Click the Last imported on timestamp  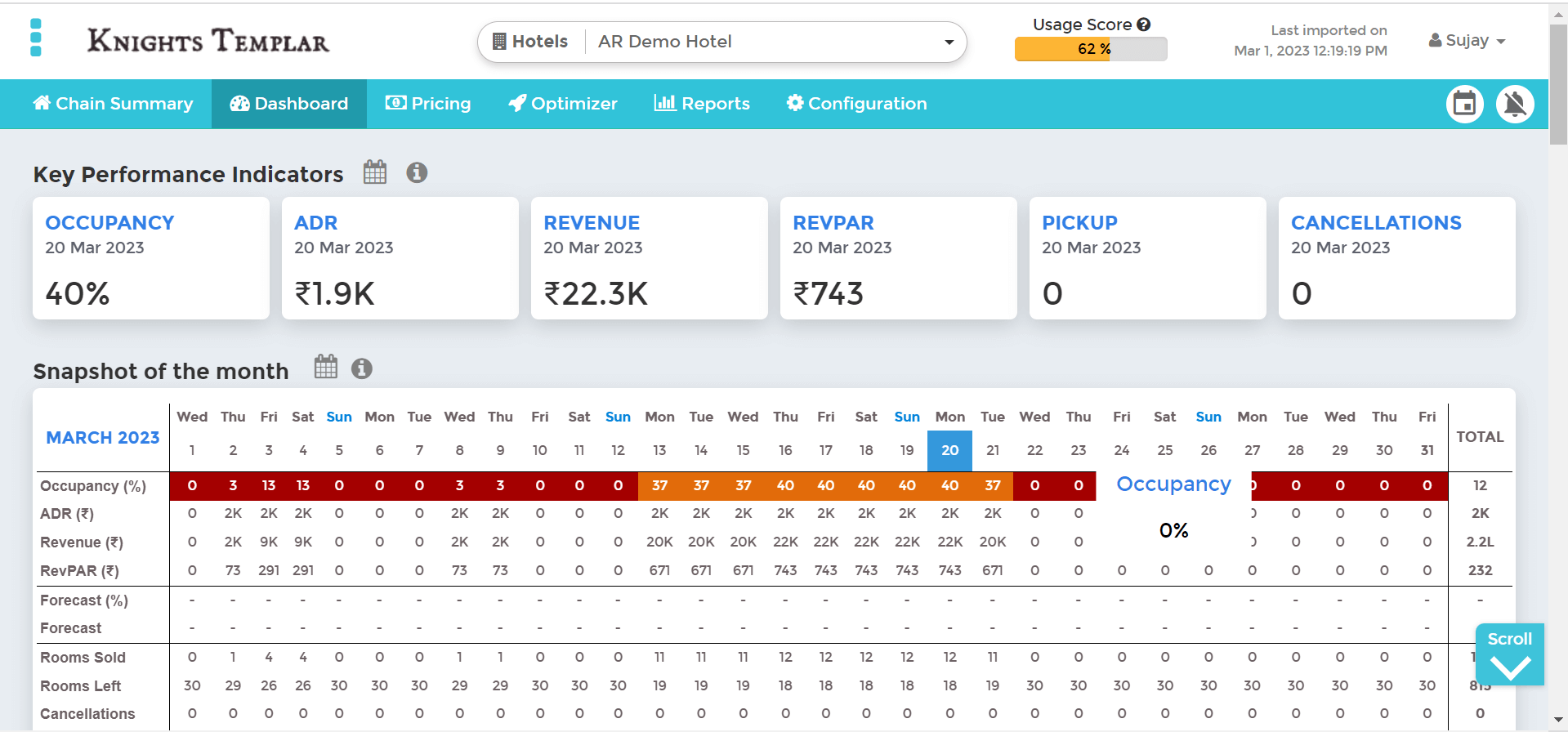point(1311,41)
